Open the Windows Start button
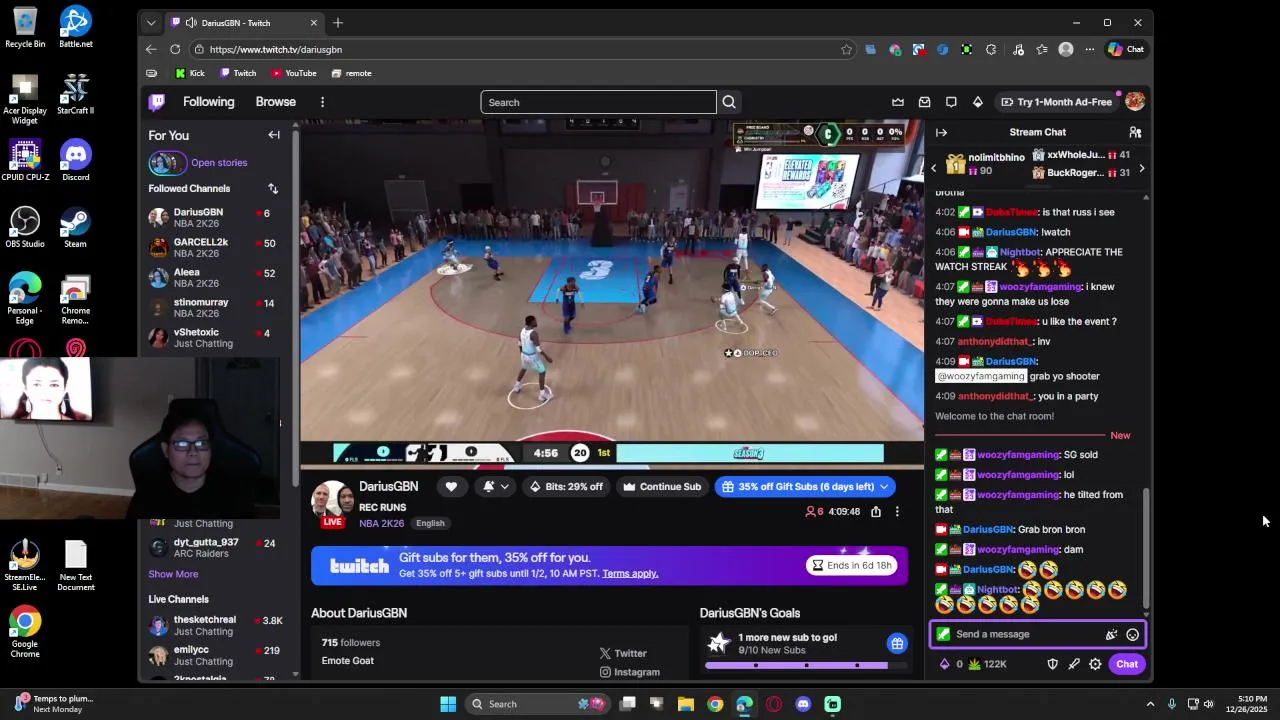Viewport: 1280px width, 720px height. 448,704
